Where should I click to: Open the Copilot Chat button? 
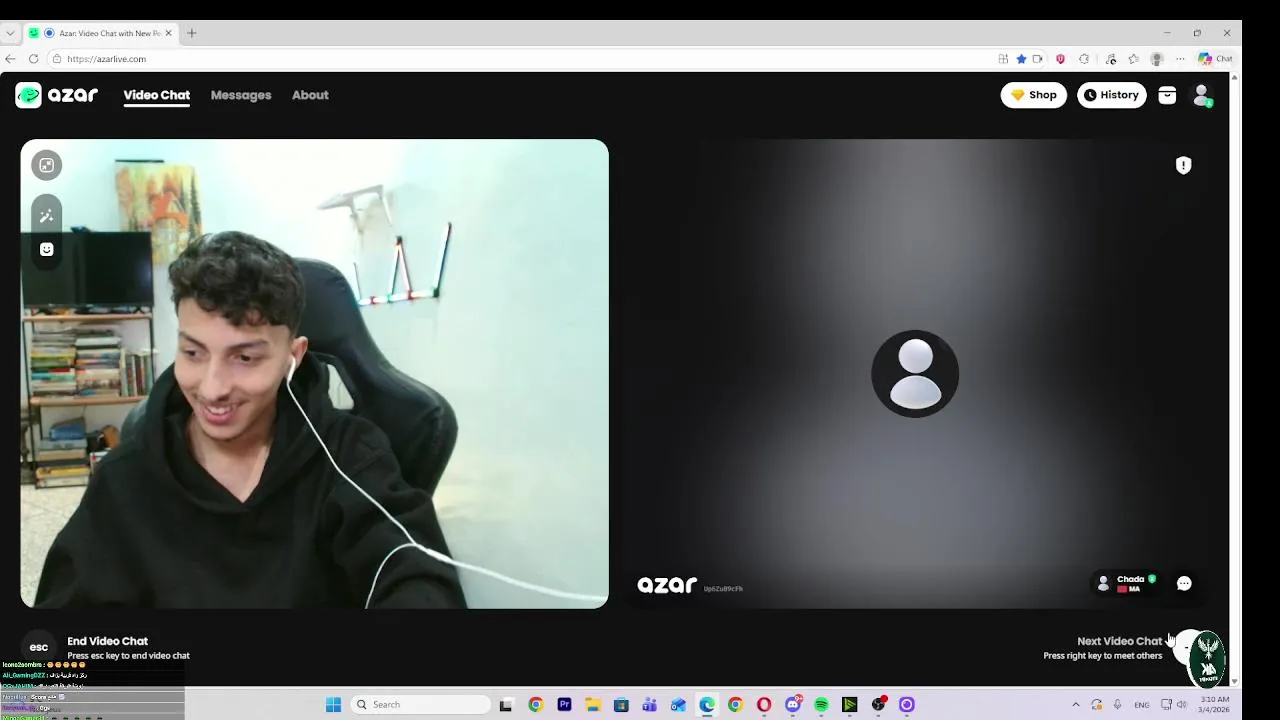point(1215,59)
